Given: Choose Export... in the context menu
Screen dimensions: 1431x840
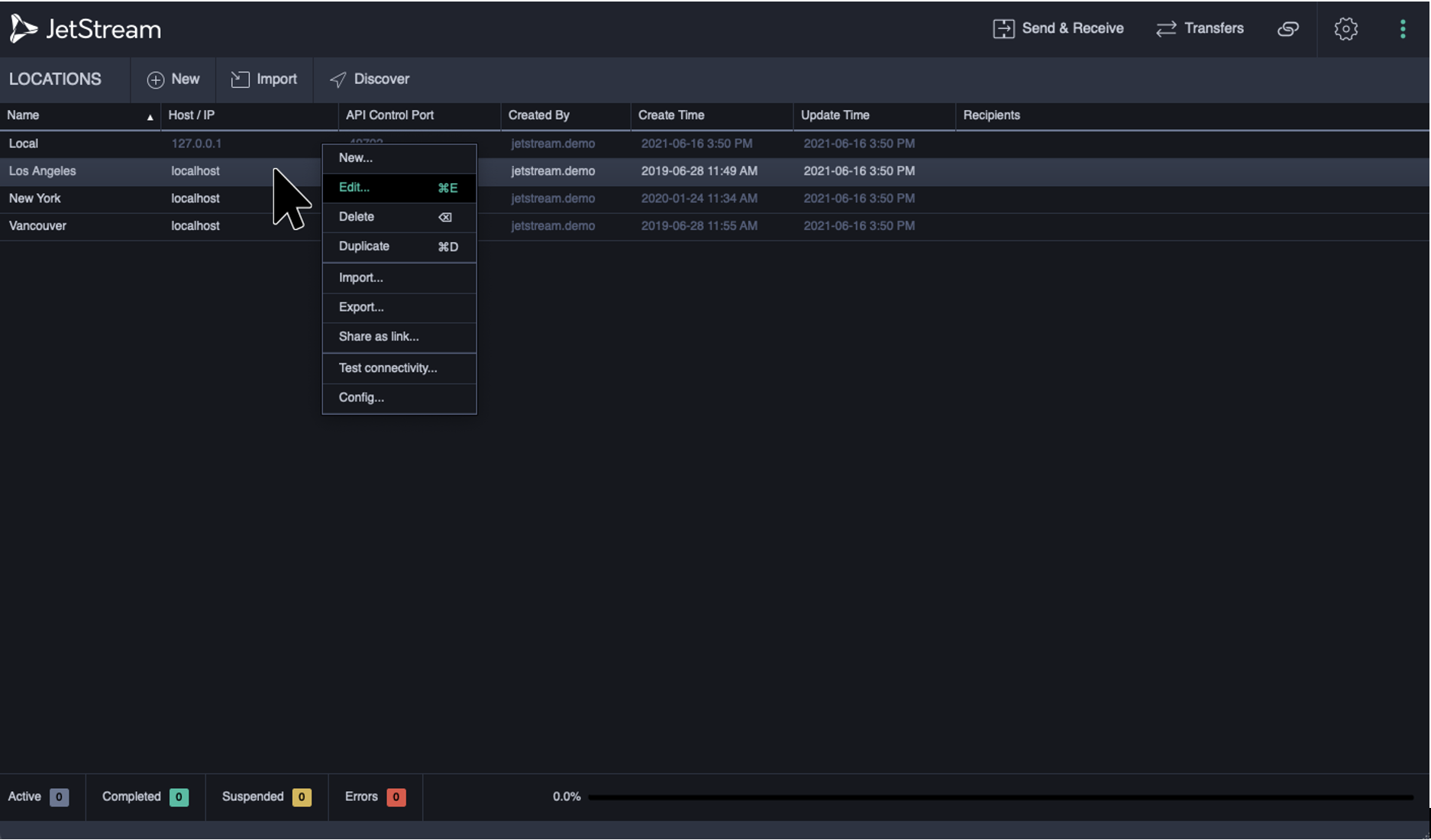Looking at the screenshot, I should coord(399,308).
